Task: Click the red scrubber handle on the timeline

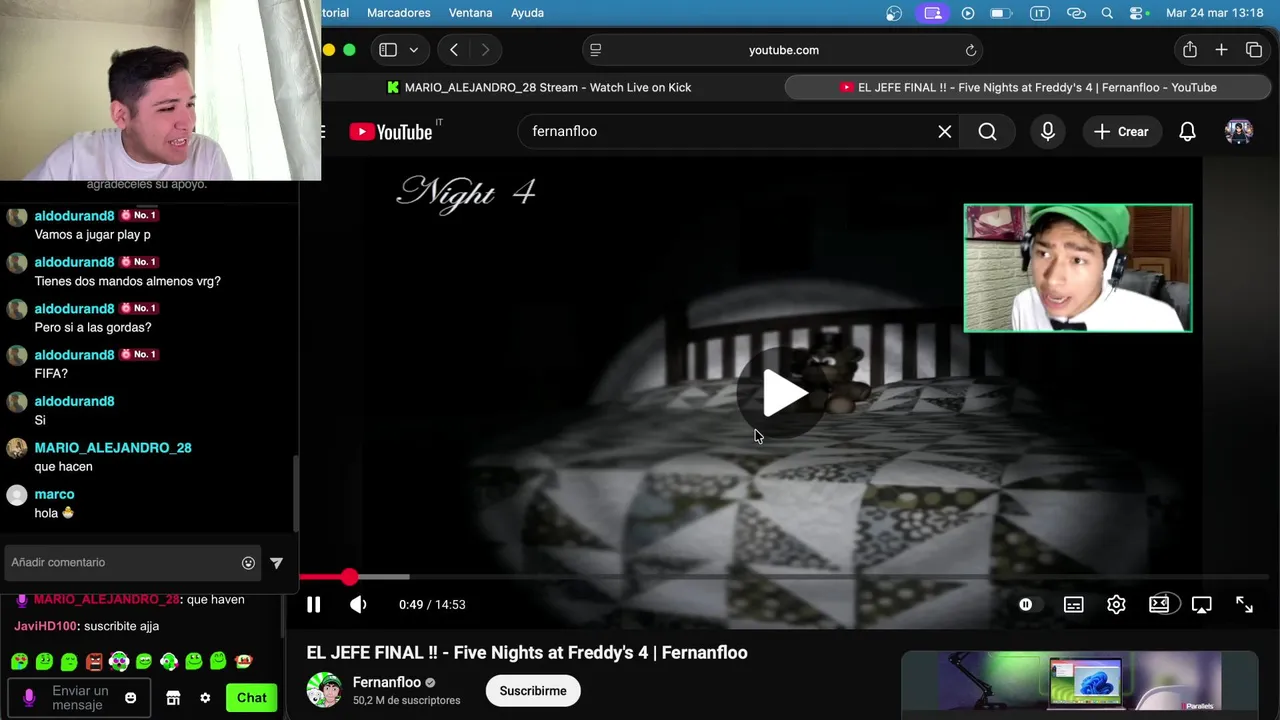Action: click(x=349, y=577)
